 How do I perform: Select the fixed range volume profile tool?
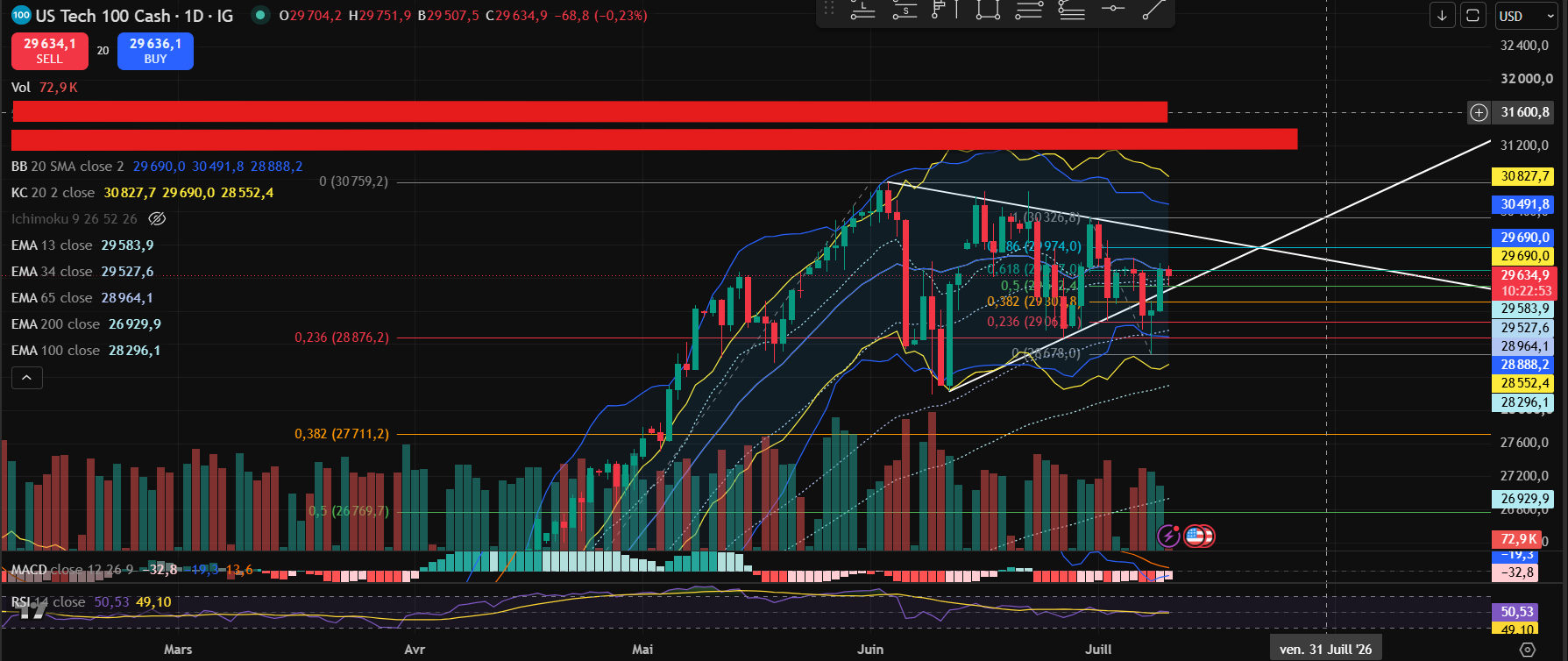point(945,11)
